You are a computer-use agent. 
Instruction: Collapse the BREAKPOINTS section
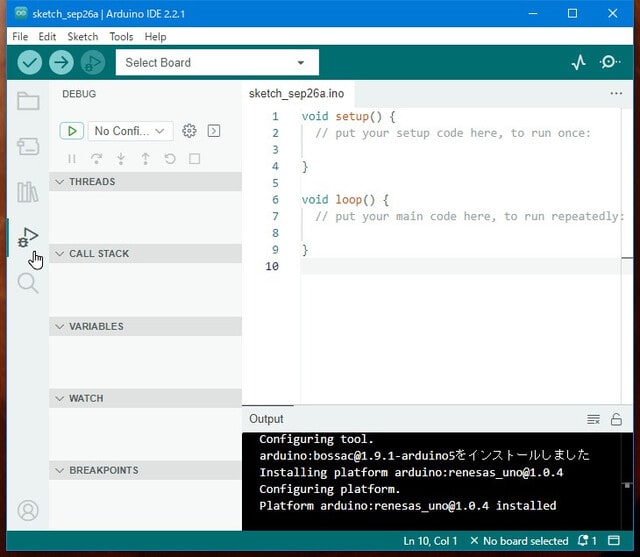click(145, 470)
